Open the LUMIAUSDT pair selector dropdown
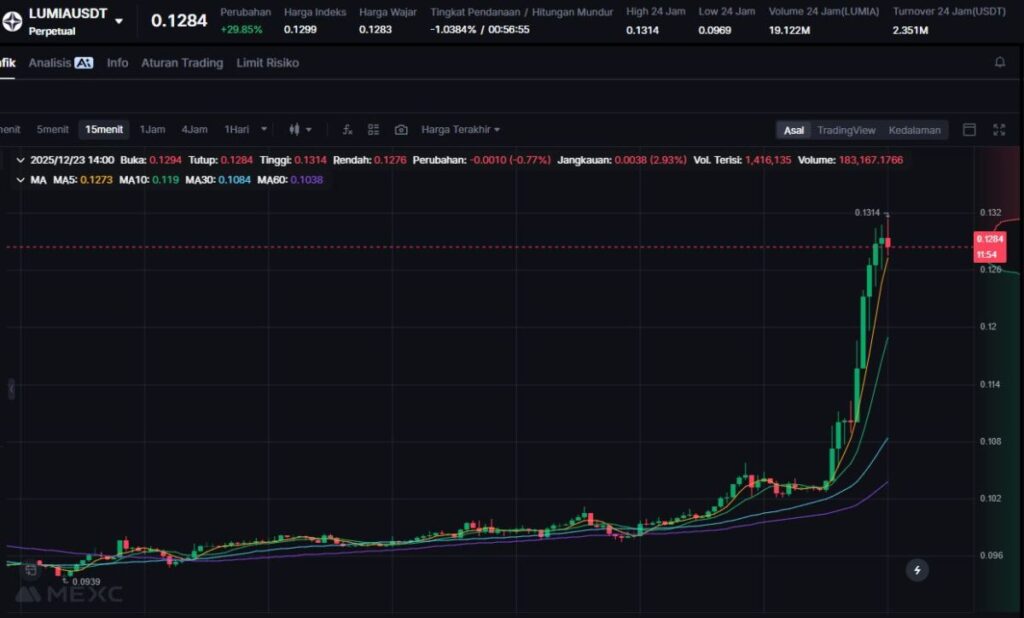1024x618 pixels. click(119, 21)
